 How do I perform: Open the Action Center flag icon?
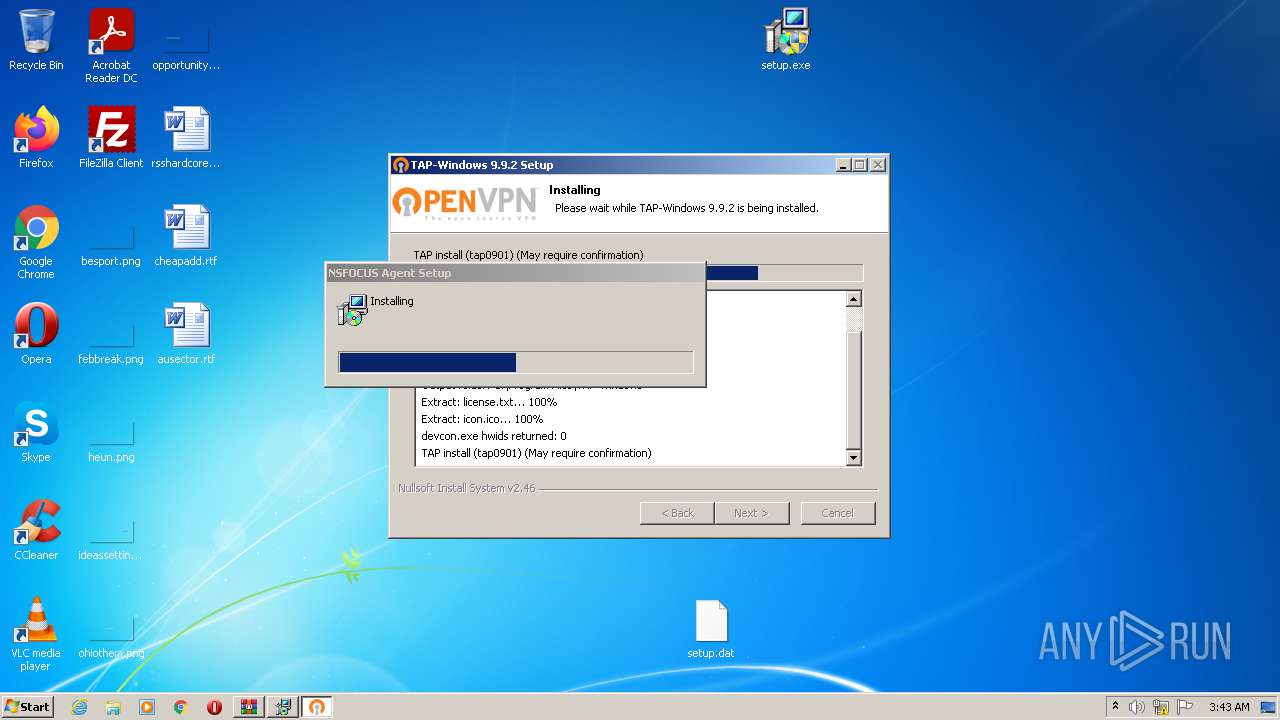(1185, 707)
